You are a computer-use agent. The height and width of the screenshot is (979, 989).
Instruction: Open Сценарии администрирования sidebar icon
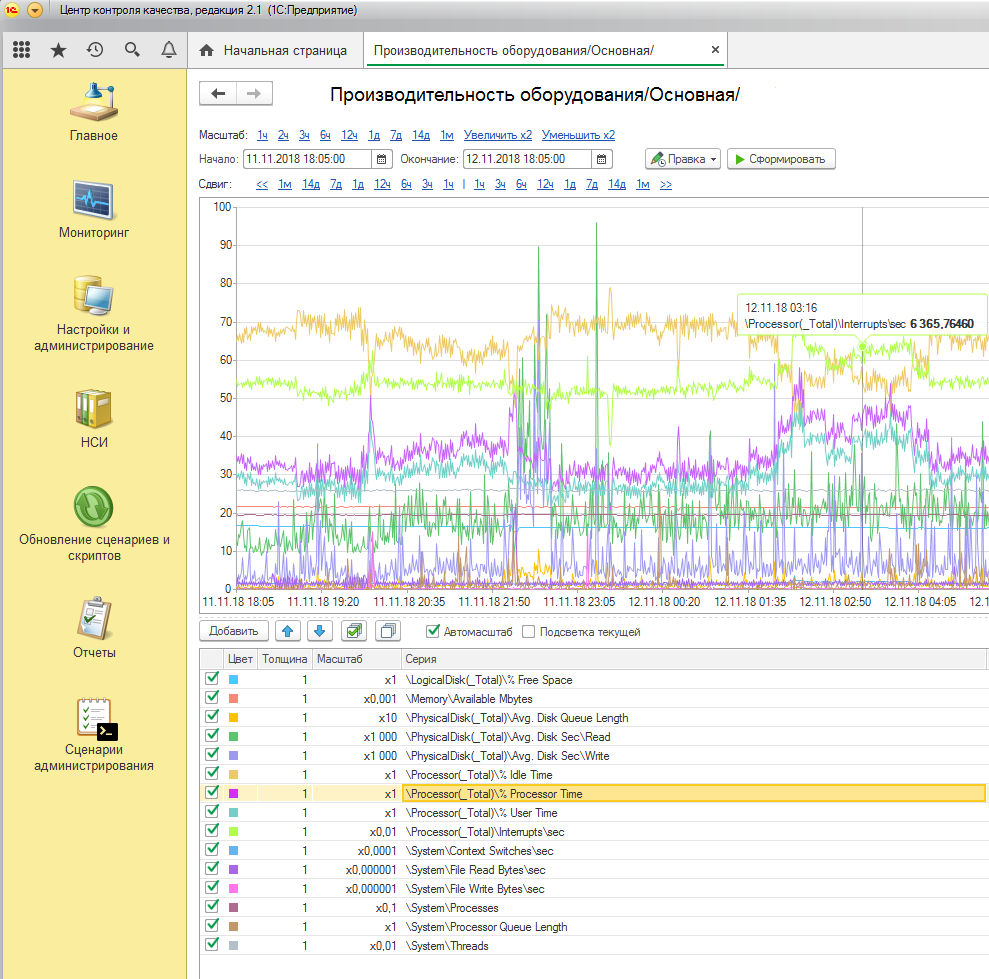[x=94, y=720]
